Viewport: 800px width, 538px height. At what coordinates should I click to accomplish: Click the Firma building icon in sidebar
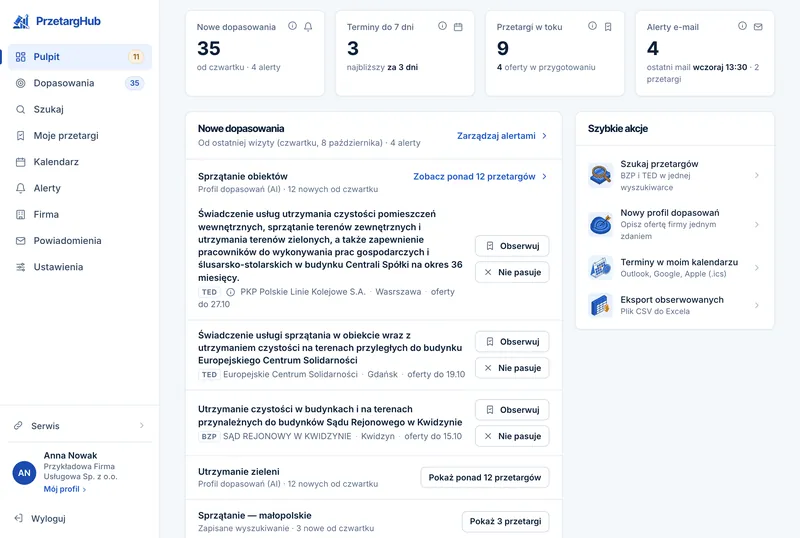coord(20,214)
